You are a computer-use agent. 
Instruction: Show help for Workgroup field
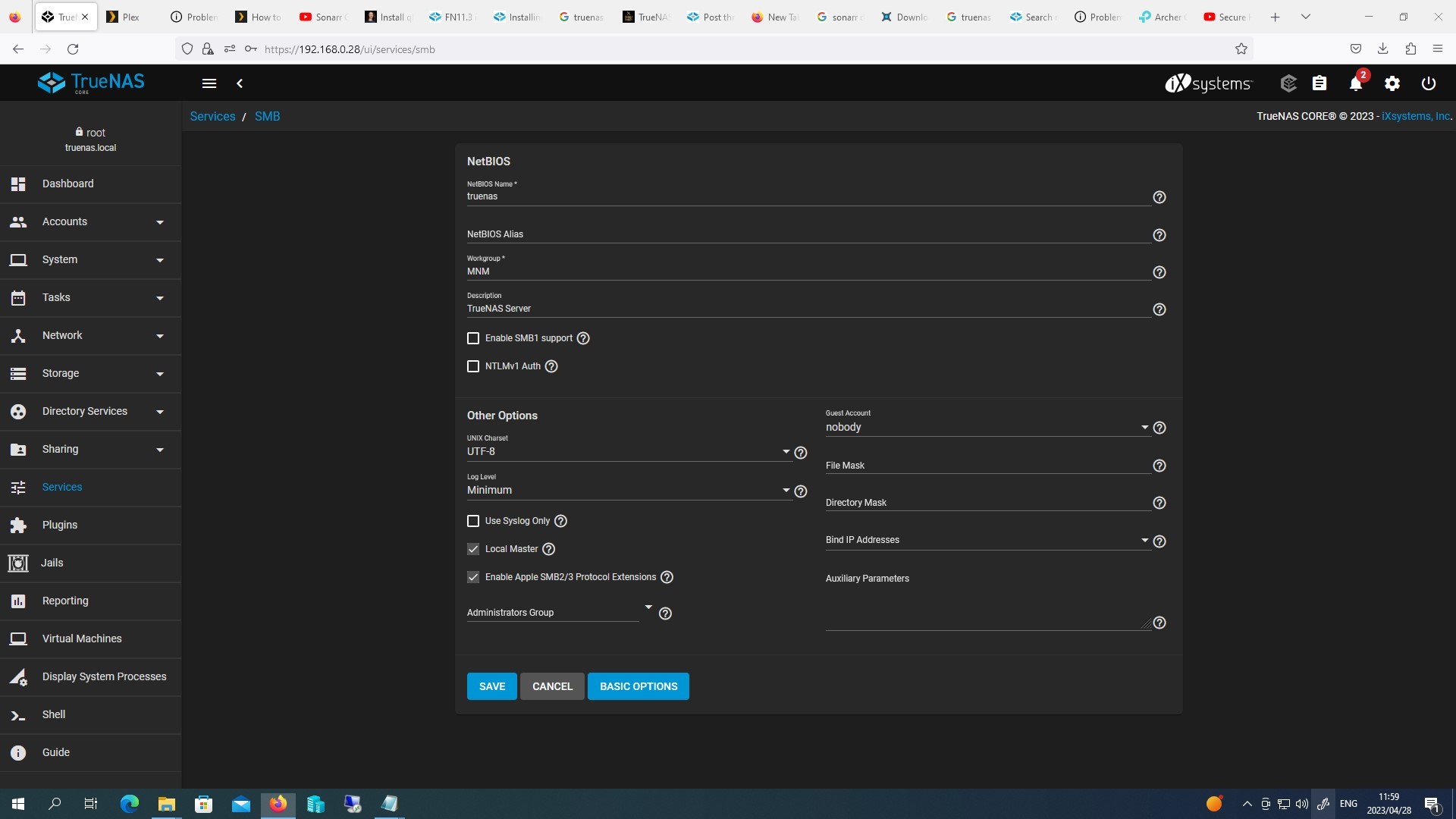pos(1159,272)
